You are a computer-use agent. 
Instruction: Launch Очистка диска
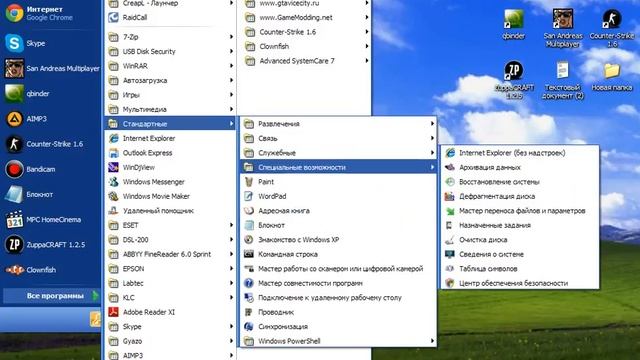coord(520,240)
